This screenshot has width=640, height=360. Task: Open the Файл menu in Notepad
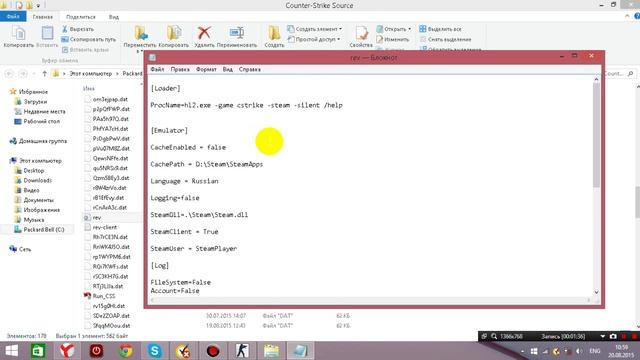coord(157,69)
